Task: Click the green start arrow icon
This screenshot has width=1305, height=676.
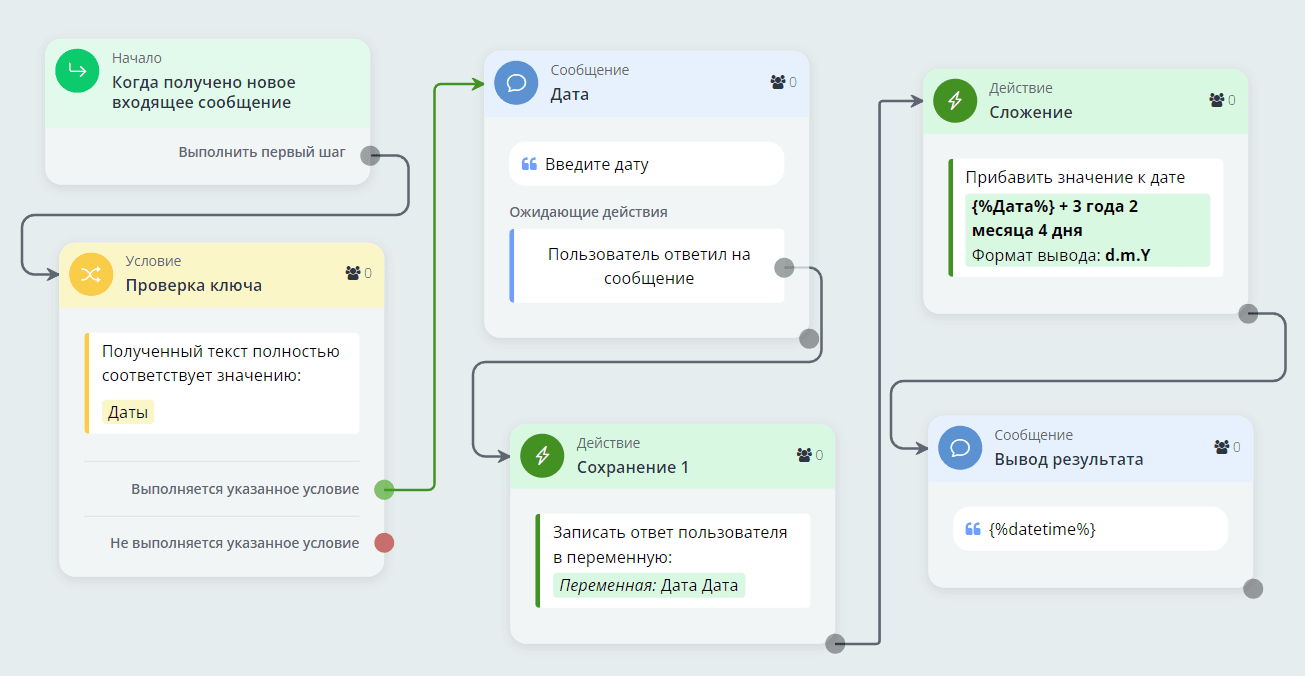Action: [x=78, y=70]
